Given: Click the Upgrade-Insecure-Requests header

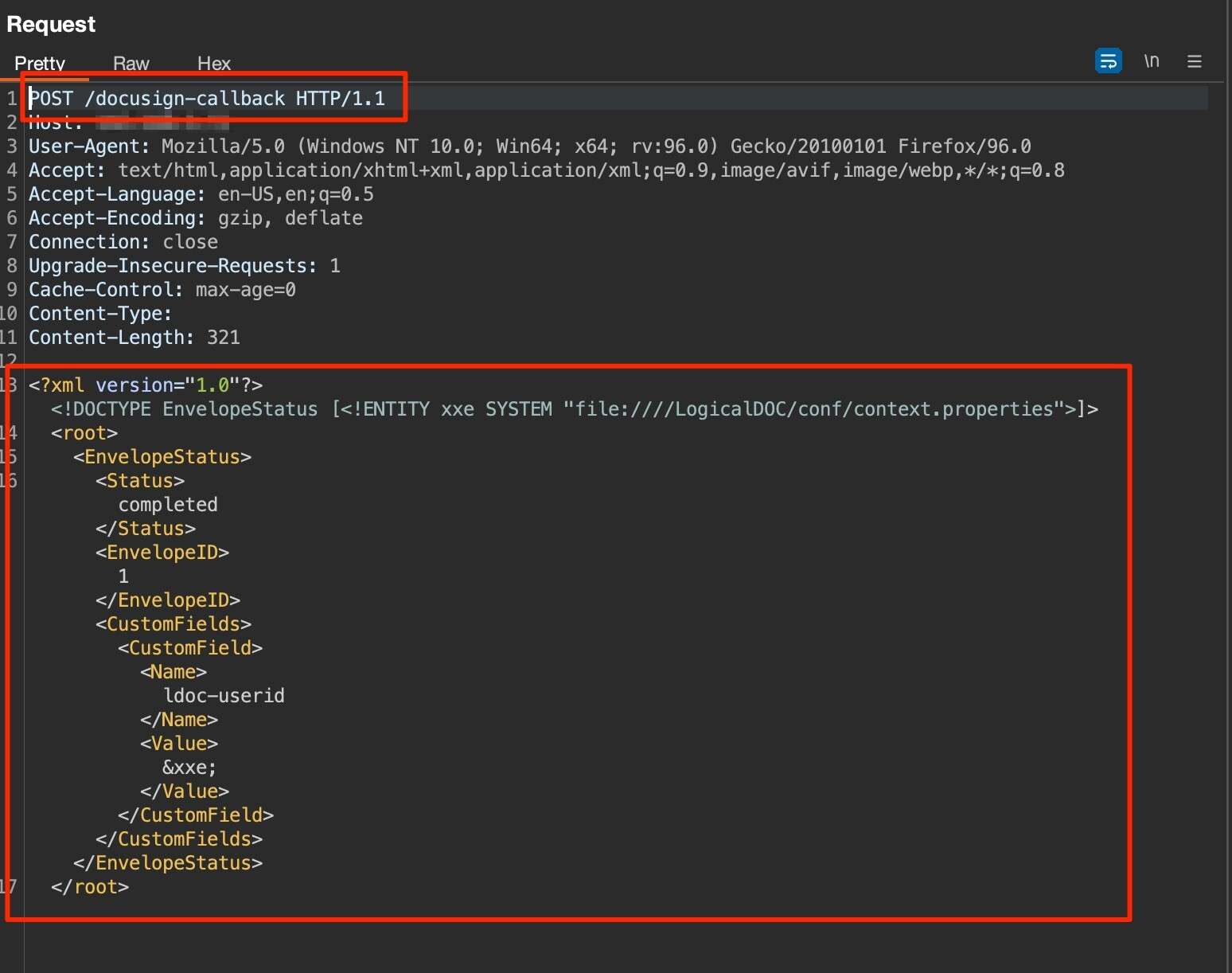Looking at the screenshot, I should coord(185,266).
